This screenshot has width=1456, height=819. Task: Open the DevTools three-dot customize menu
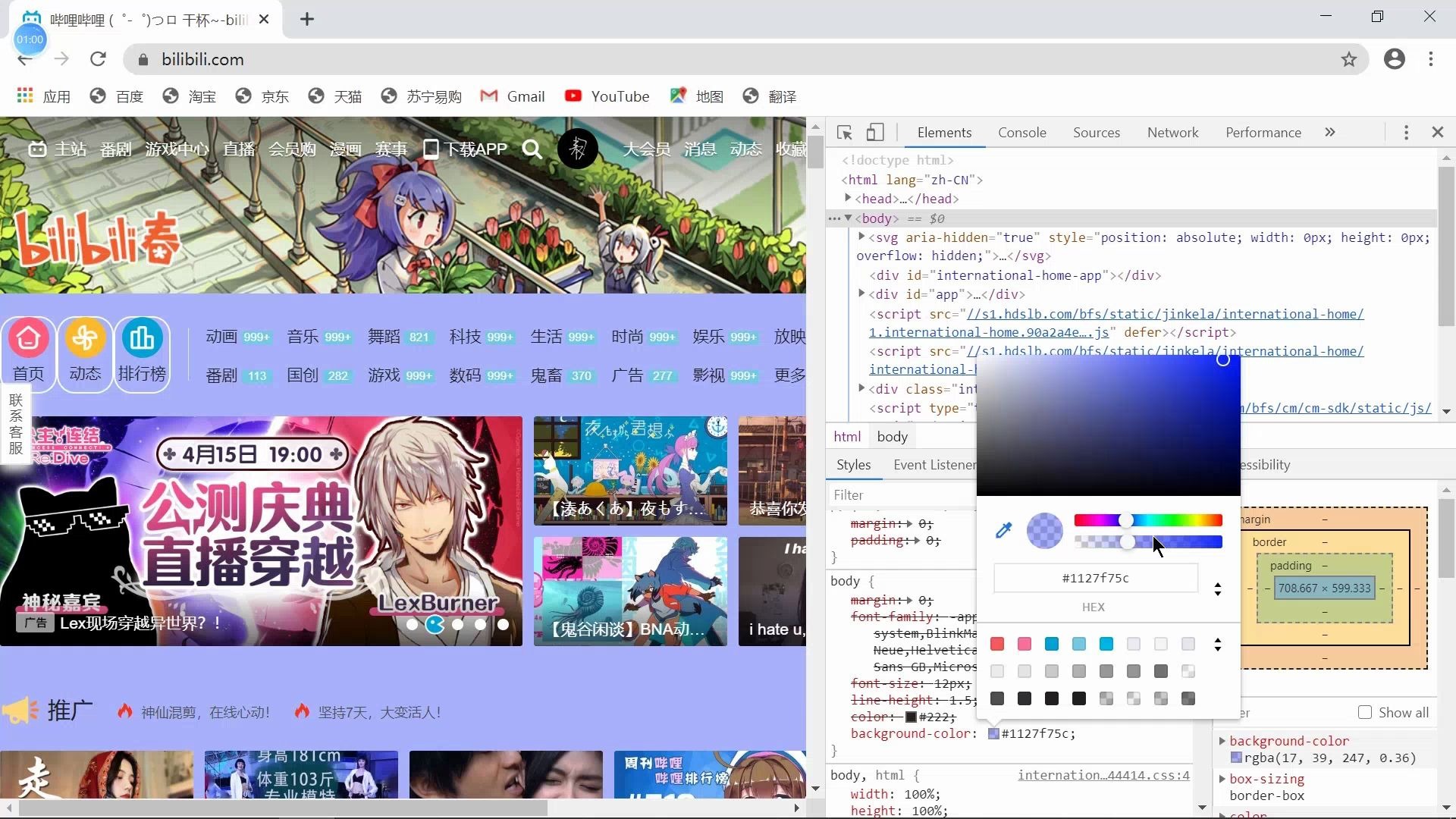pyautogui.click(x=1406, y=133)
